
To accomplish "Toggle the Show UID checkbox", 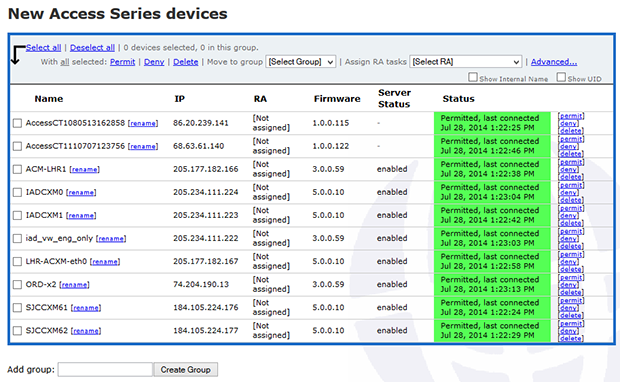I will click(x=561, y=77).
